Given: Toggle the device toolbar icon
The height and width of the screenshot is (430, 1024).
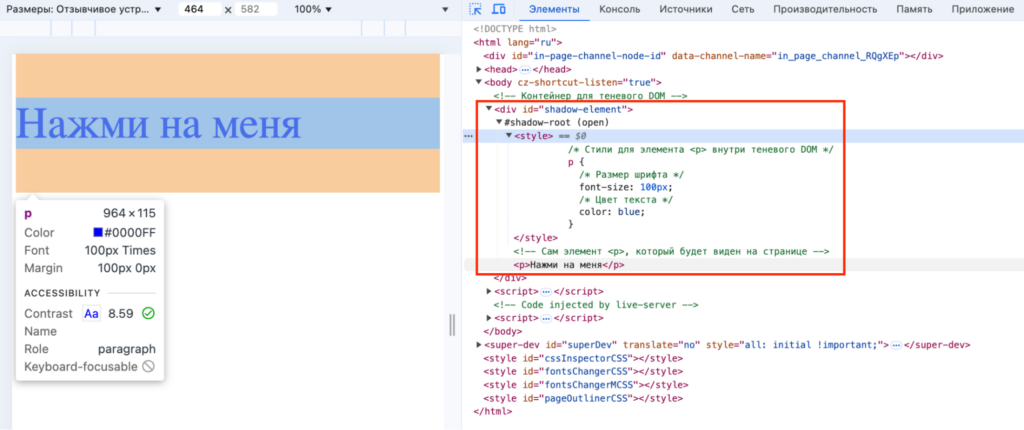Looking at the screenshot, I should (500, 9).
